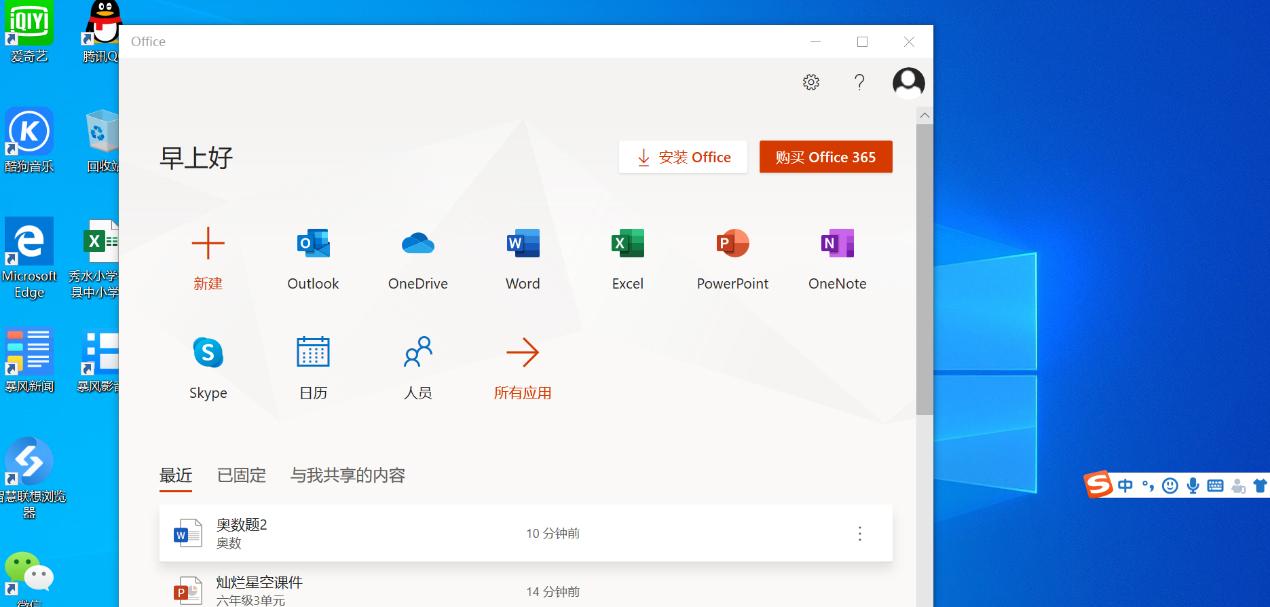Screen dimensions: 1270x607
Task: Click Sogou microphone voice input icon
Action: (1193, 485)
